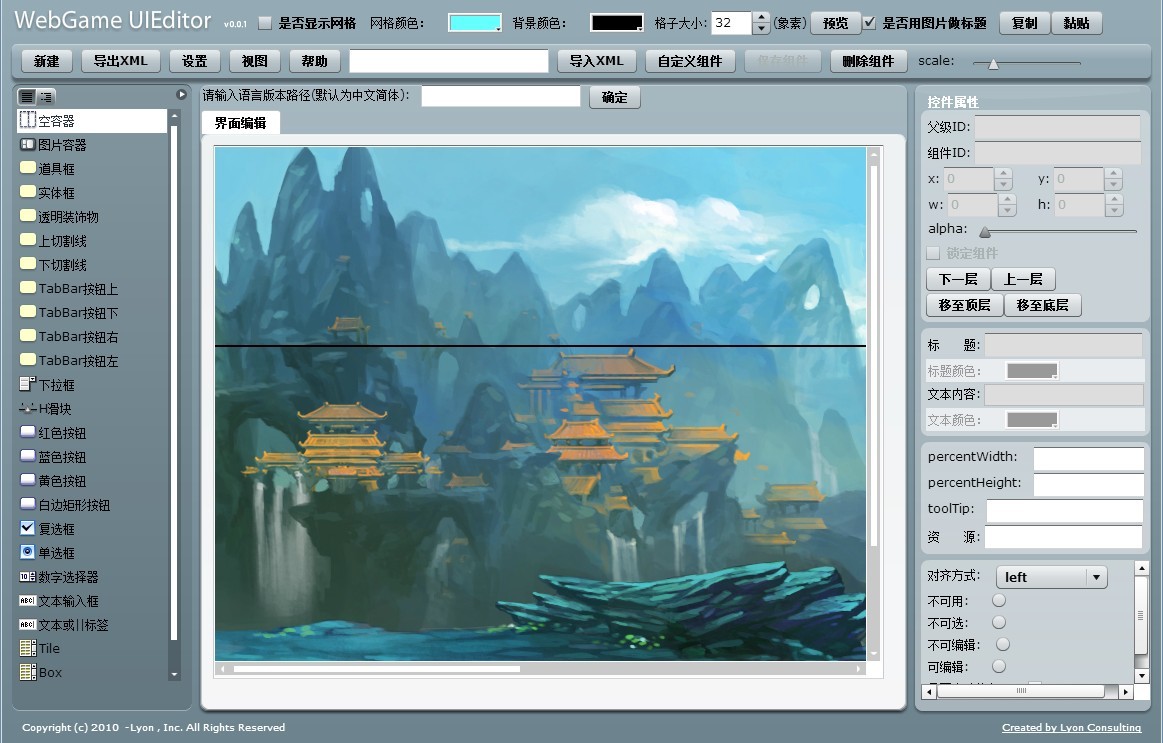
Task: Uncheck 是否用图片做标题 checkbox
Action: pos(869,23)
